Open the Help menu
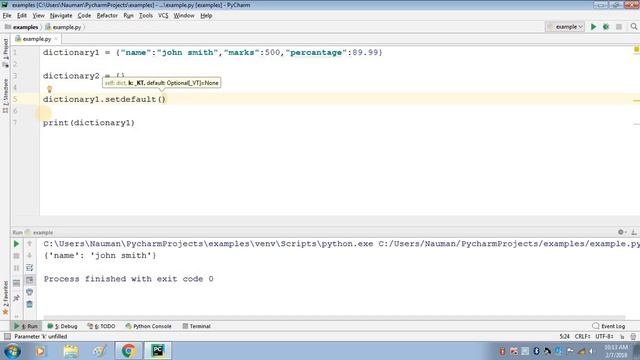 click(x=206, y=16)
